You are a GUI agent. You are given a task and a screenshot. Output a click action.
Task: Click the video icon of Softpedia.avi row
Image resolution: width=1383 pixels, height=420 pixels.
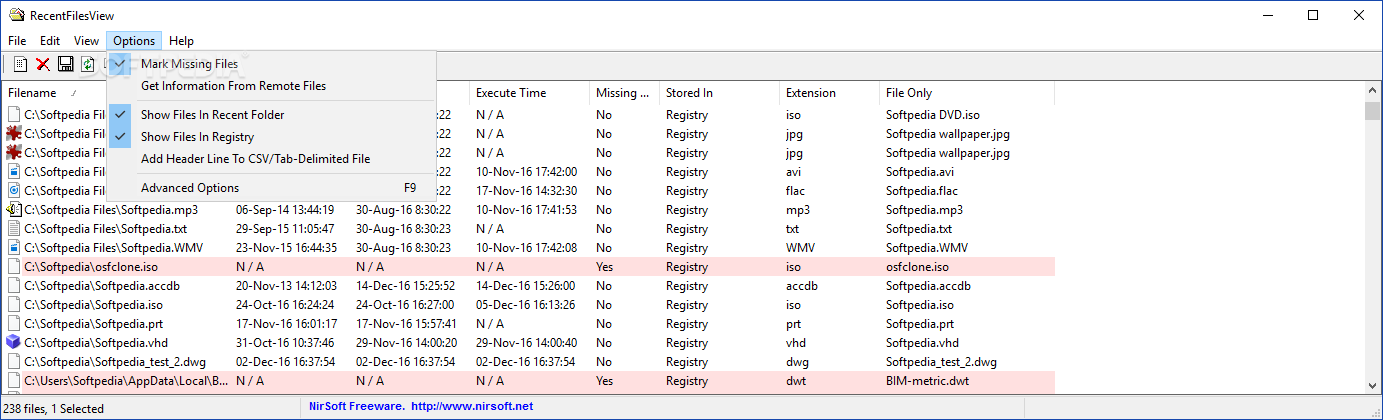point(14,172)
